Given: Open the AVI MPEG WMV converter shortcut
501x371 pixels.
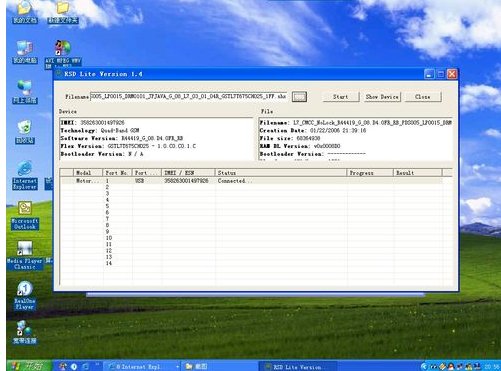Looking at the screenshot, I should 63,54.
